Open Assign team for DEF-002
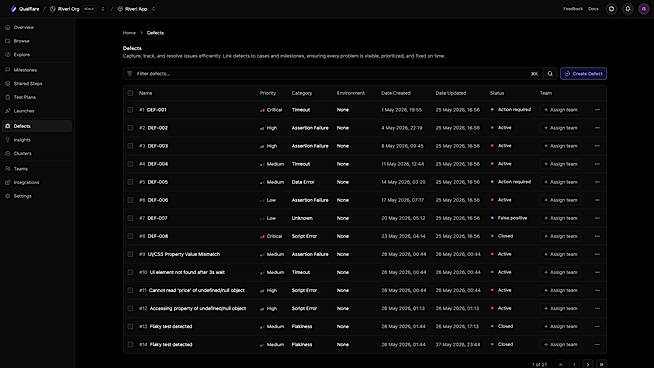Screen dimensions: 654x368 (x=561, y=128)
